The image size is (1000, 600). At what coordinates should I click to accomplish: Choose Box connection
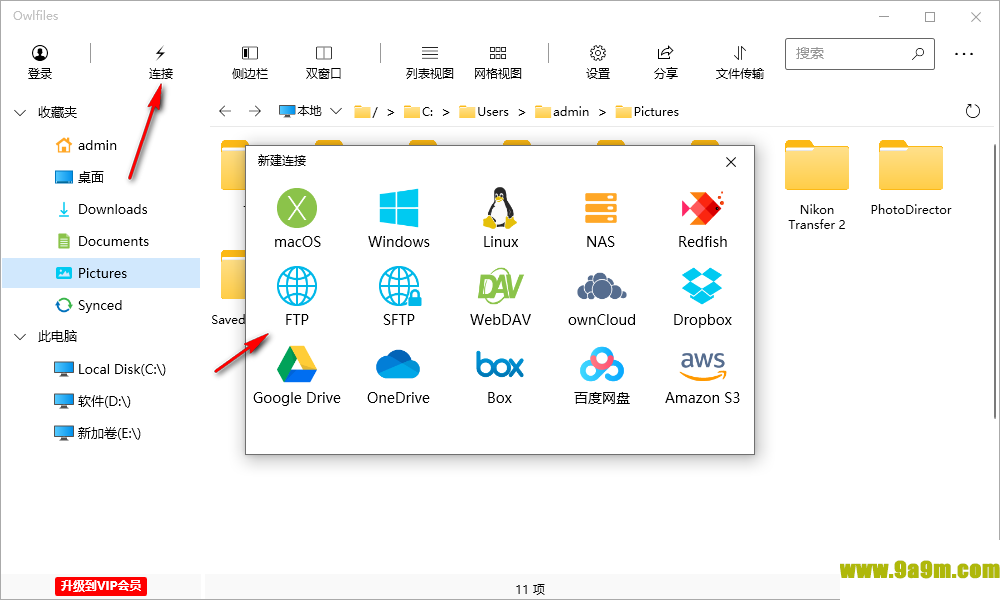click(500, 376)
